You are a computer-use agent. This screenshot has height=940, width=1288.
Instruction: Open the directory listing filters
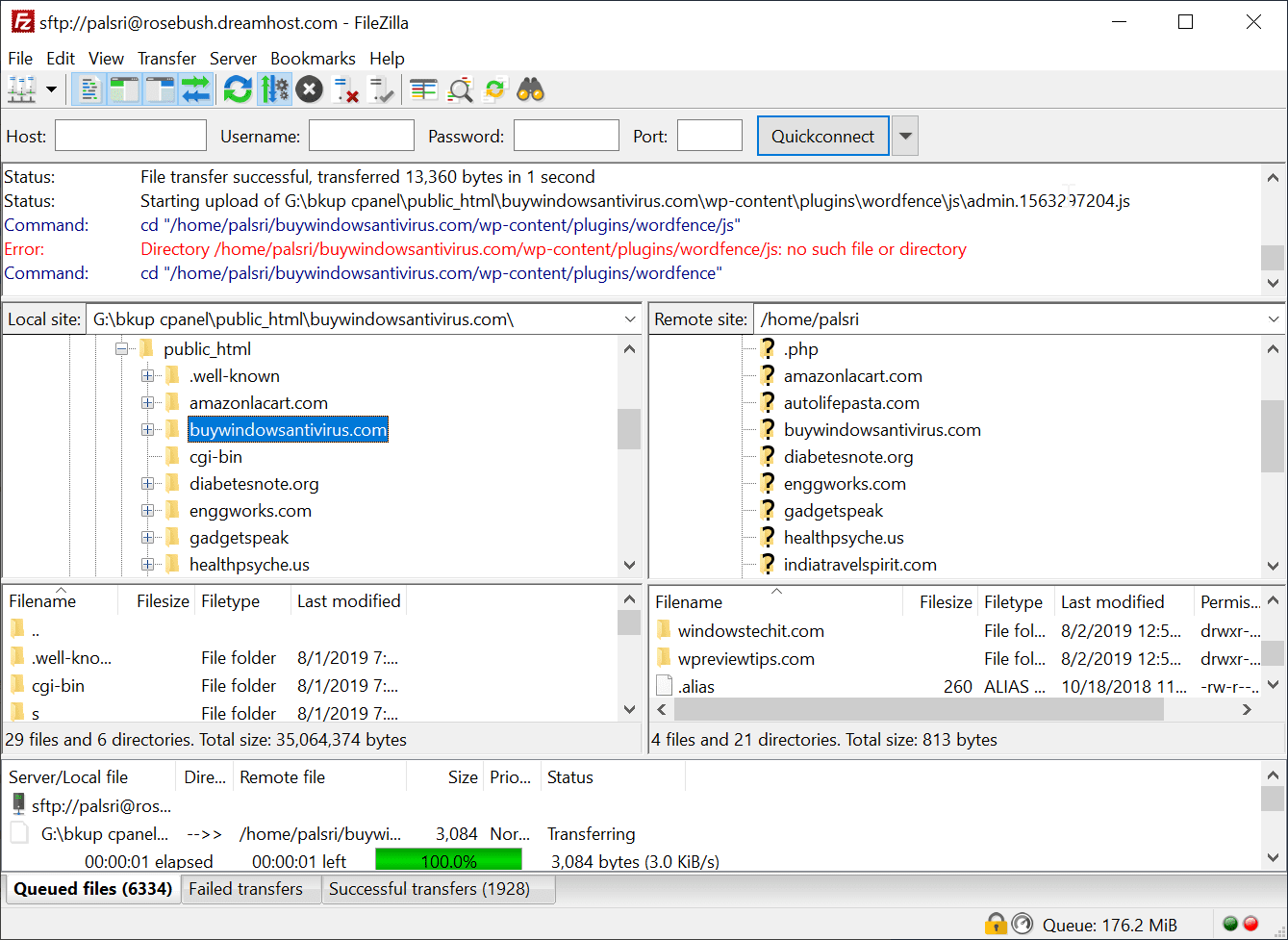pyautogui.click(x=424, y=89)
